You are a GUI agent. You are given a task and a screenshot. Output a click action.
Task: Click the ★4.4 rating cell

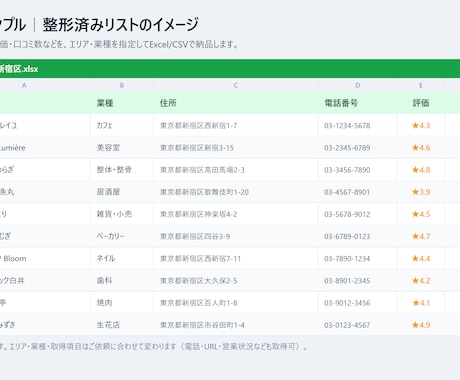[x=421, y=259]
